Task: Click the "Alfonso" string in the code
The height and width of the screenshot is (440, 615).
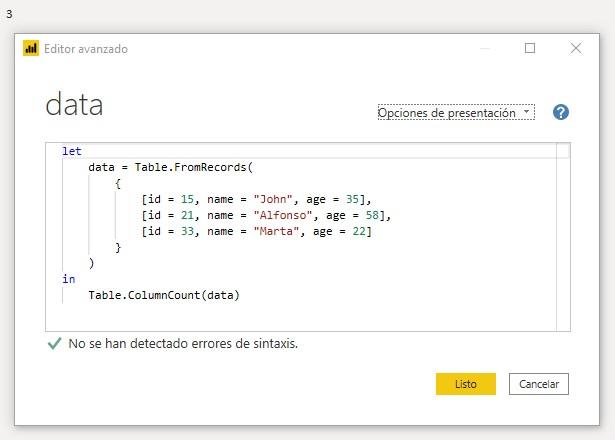Action: 283,215
